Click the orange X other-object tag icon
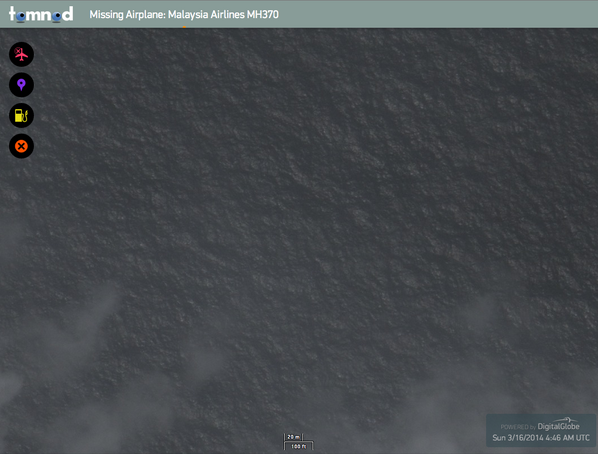The height and width of the screenshot is (454, 598). pyautogui.click(x=21, y=146)
